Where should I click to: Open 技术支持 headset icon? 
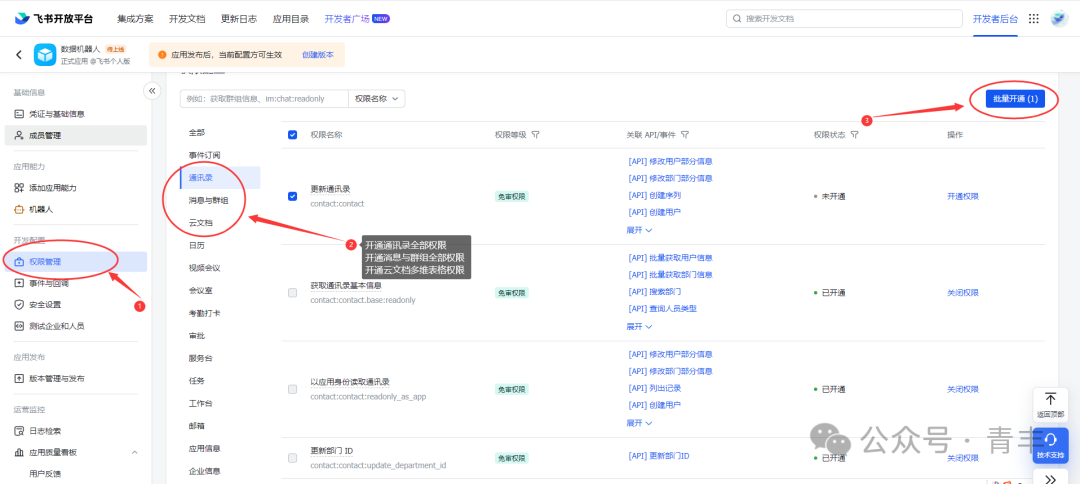coord(1050,440)
